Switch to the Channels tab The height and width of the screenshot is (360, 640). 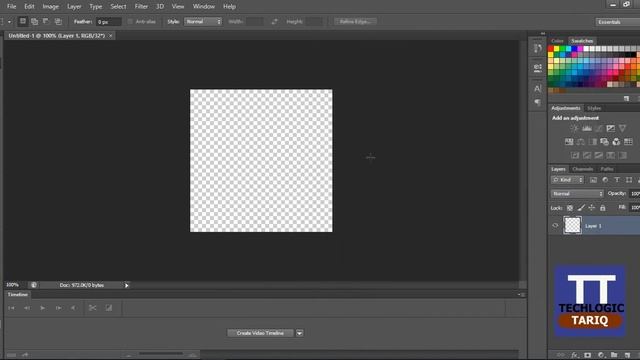pos(582,169)
